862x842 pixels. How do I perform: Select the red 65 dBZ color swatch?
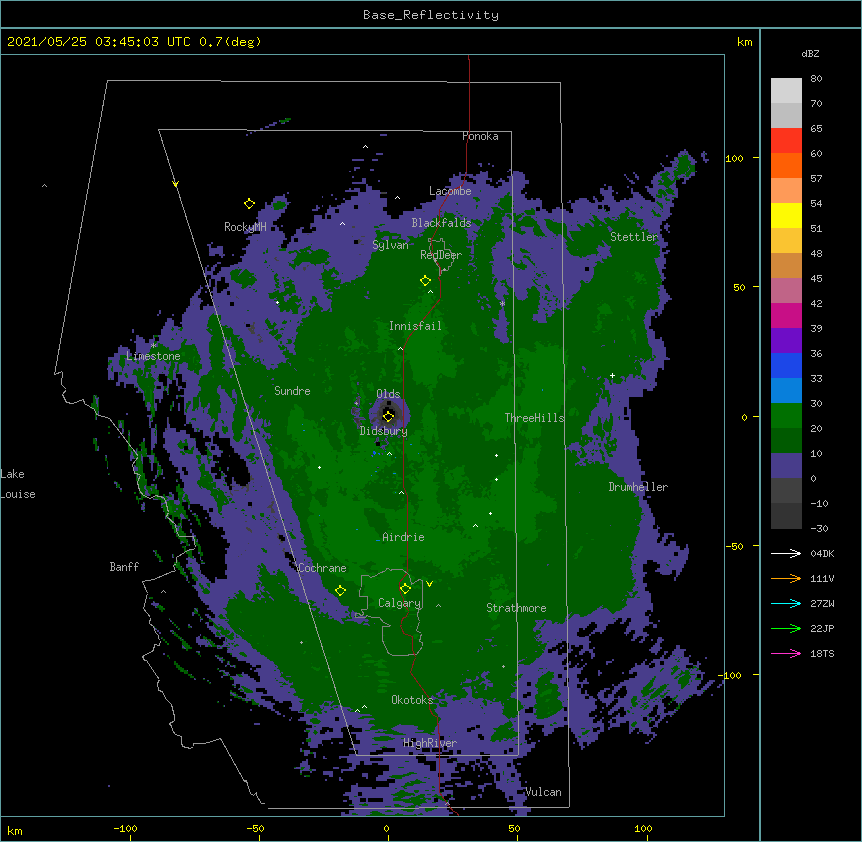tap(786, 140)
